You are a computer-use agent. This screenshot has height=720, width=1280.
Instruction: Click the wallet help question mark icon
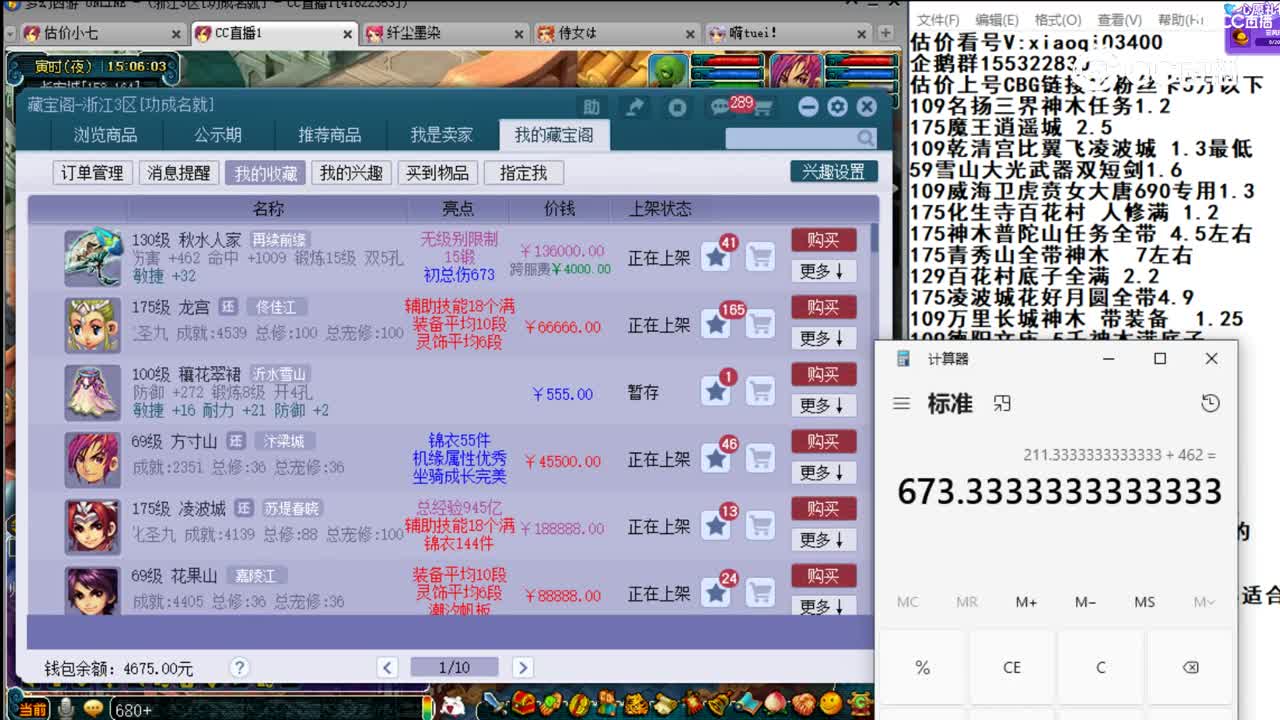239,667
